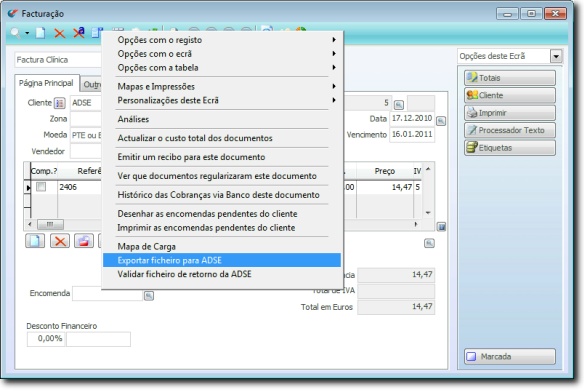Click the Data field showing 17.12.2010
The width and height of the screenshot is (584, 391).
[412, 118]
